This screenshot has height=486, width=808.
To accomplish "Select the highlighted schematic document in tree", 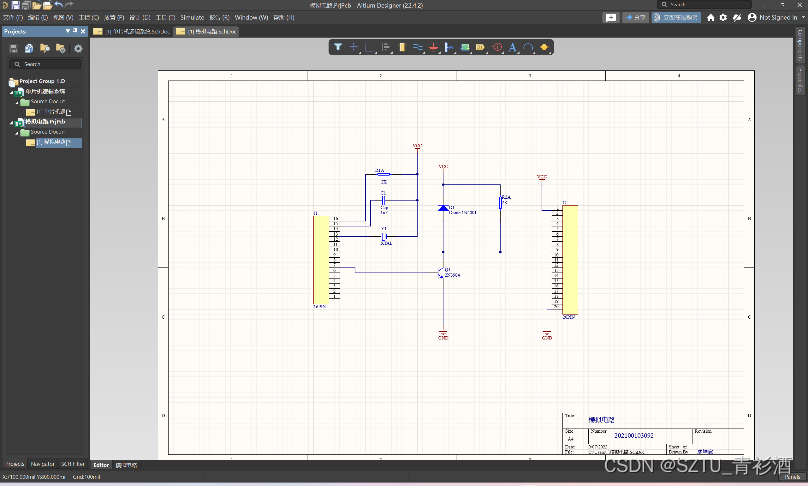I will pyautogui.click(x=54, y=142).
